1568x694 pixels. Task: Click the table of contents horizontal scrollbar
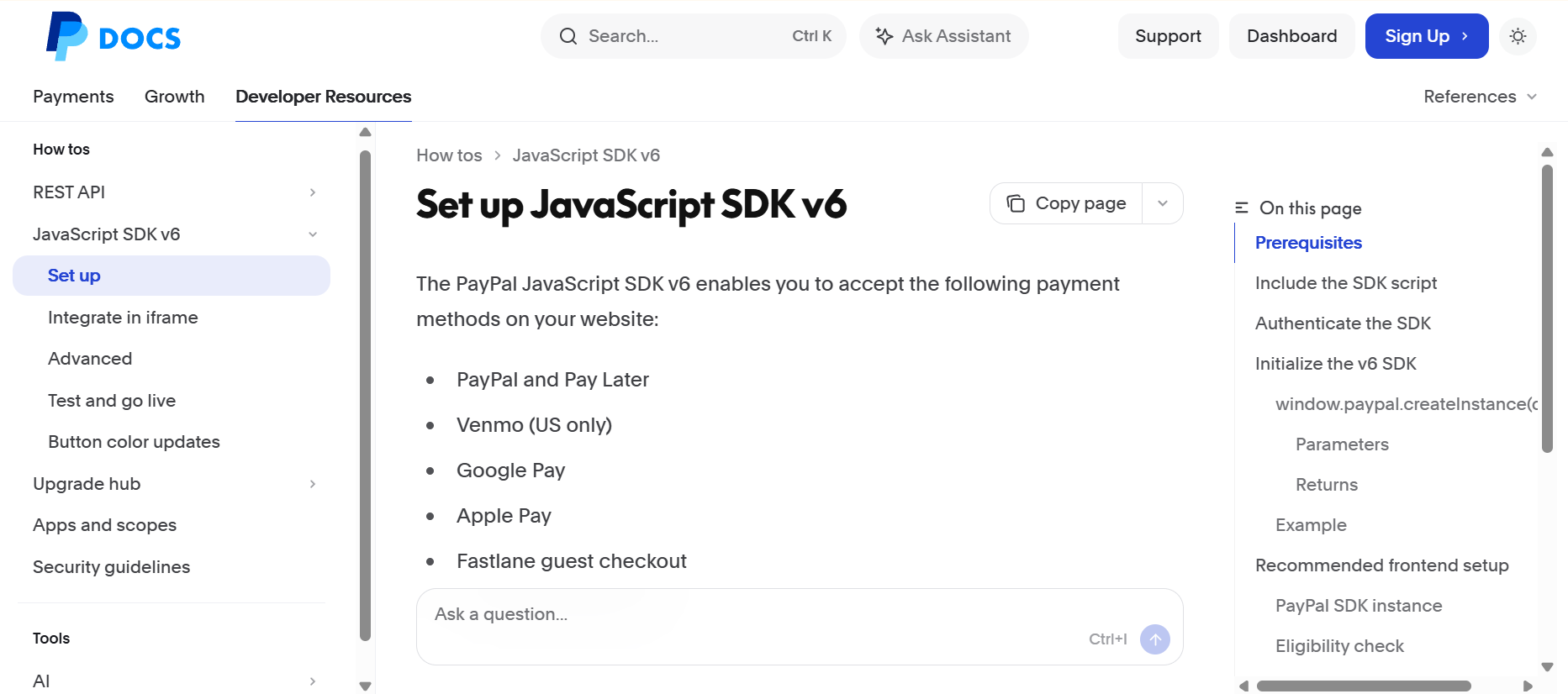1364,686
